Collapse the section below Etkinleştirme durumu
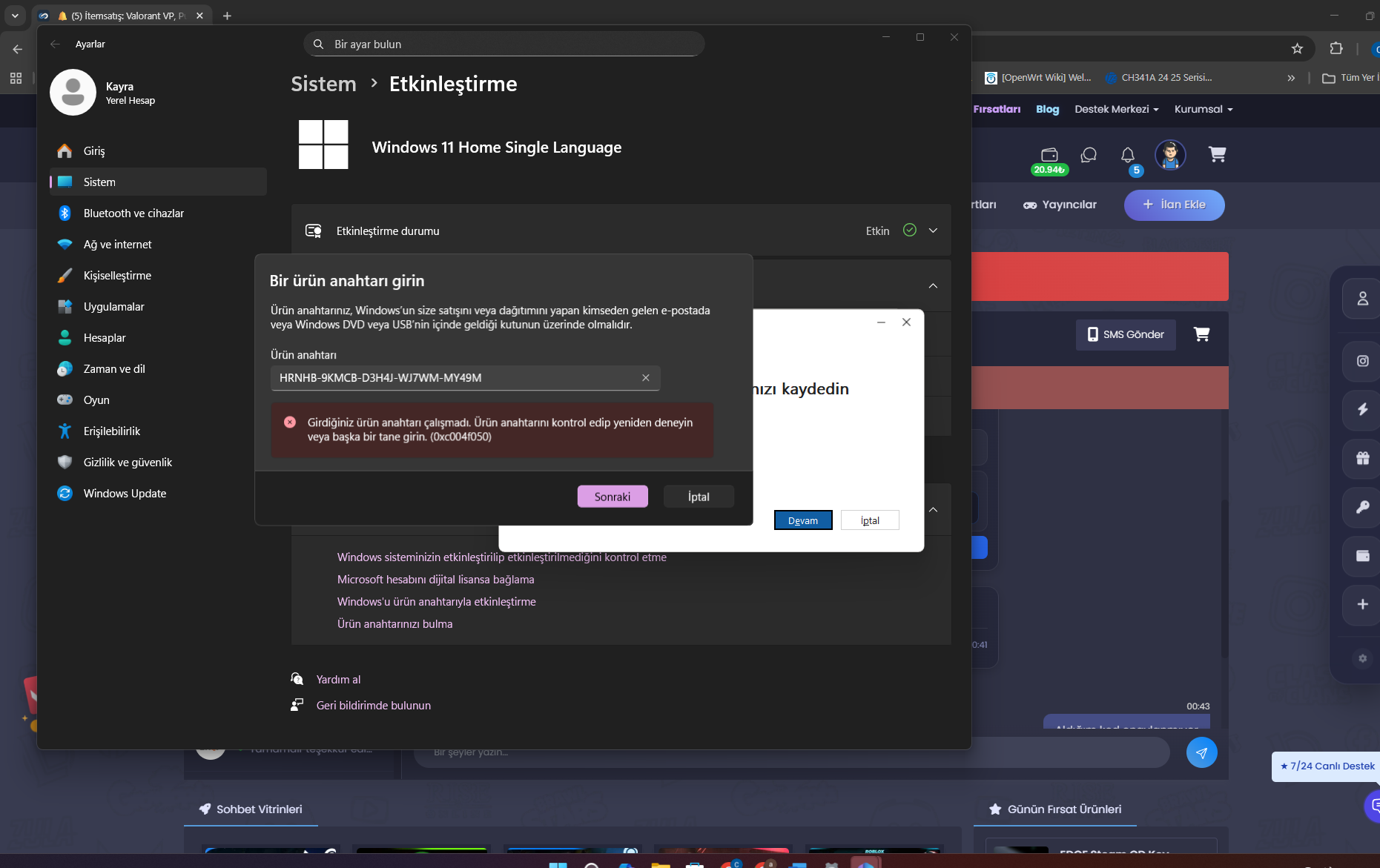The width and height of the screenshot is (1380, 868). pos(933,286)
